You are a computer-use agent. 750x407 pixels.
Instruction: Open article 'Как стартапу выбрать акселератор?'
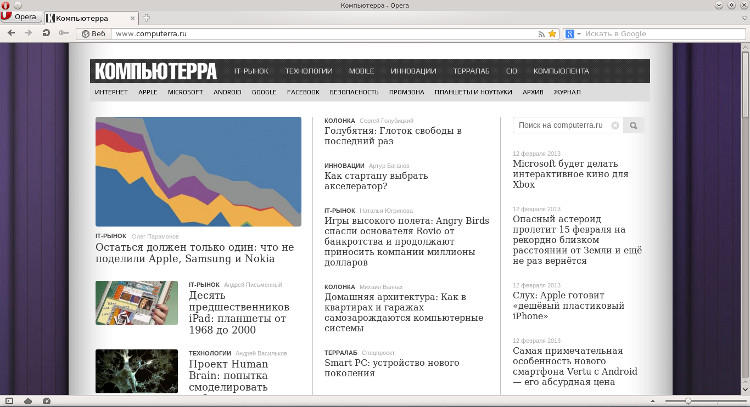tap(376, 181)
